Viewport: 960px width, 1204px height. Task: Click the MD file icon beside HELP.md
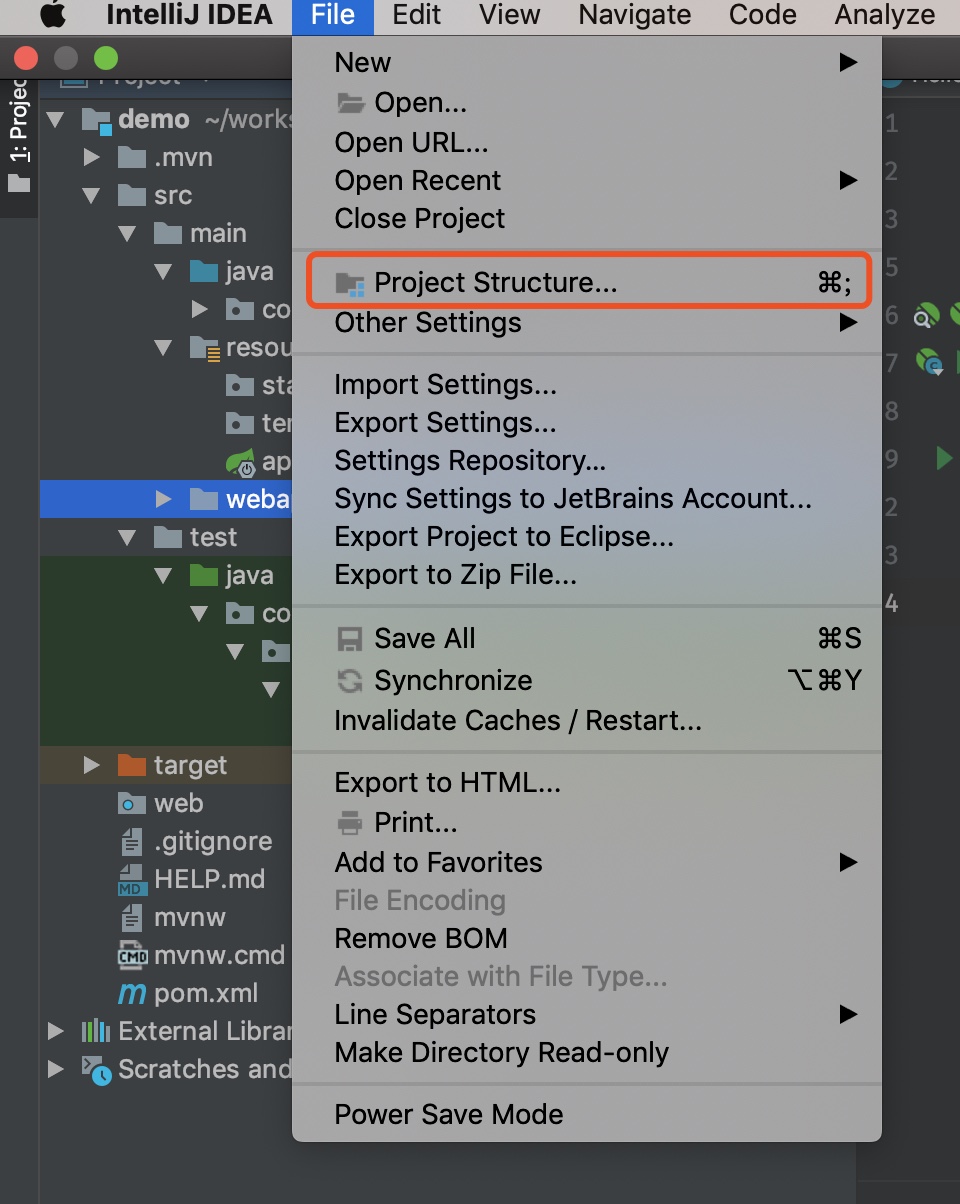pyautogui.click(x=133, y=880)
